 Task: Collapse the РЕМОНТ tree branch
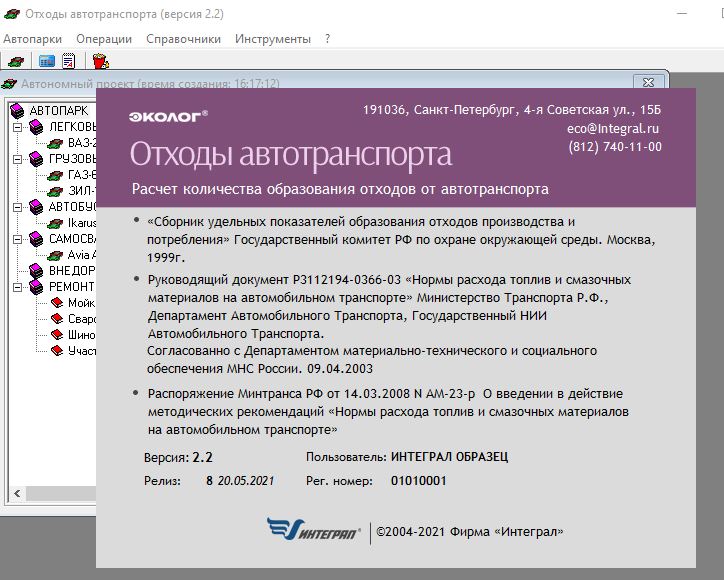point(17,287)
